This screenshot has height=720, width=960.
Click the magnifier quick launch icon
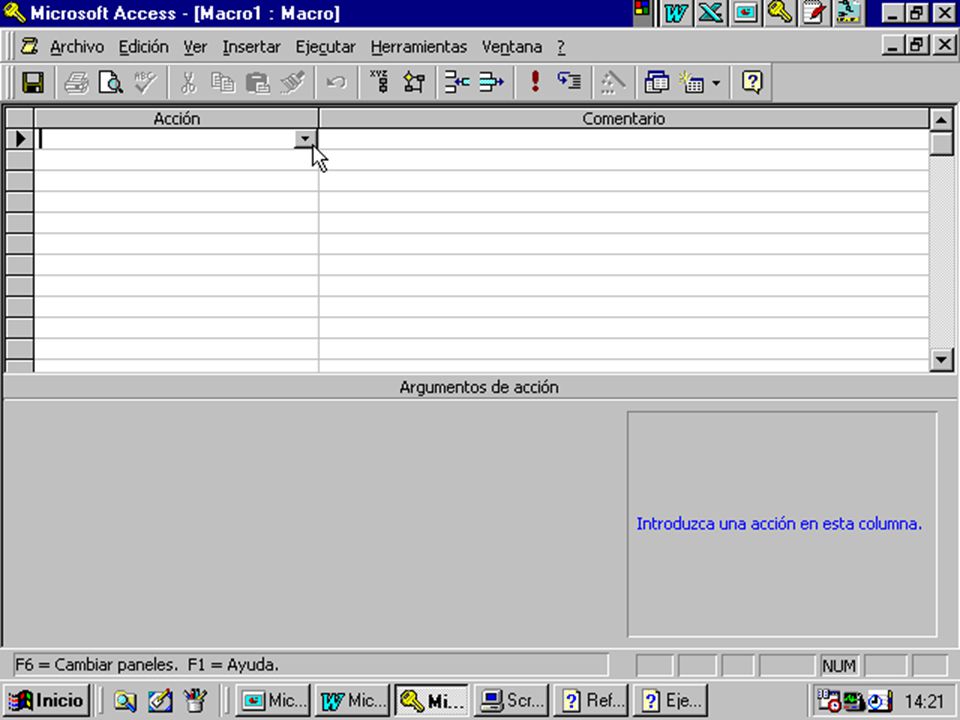click(x=125, y=701)
